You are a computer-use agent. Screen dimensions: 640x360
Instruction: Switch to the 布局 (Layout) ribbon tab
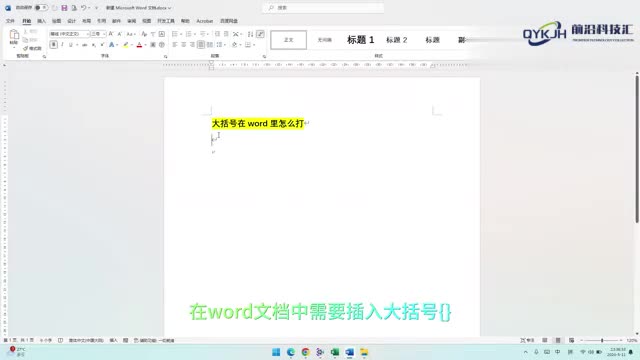pos(87,21)
